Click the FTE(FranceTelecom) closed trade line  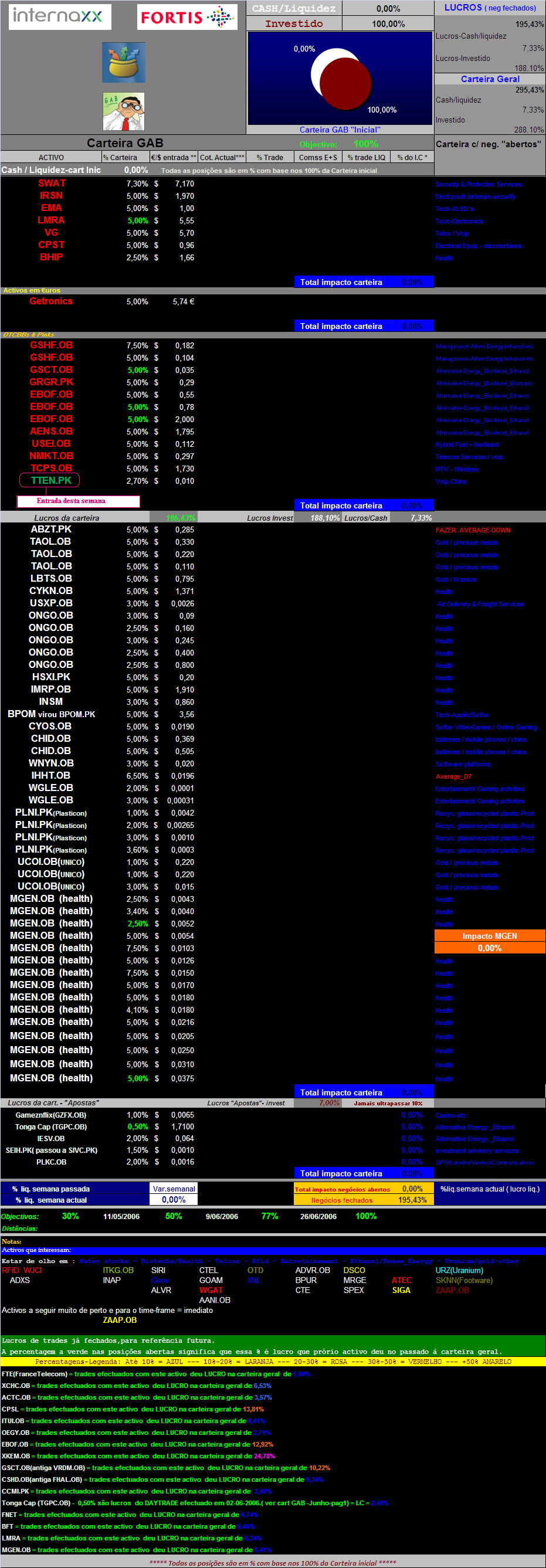[156, 1374]
